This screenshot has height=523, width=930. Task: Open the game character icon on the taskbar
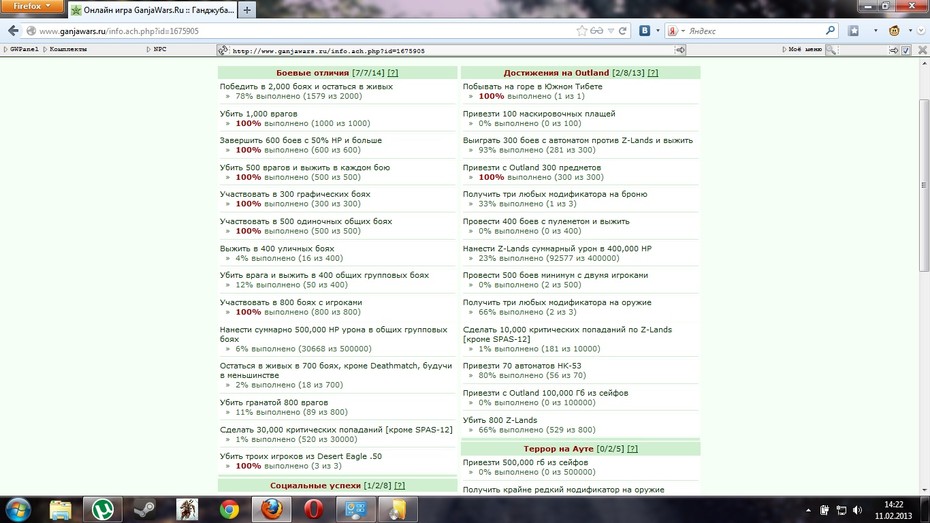click(187, 509)
